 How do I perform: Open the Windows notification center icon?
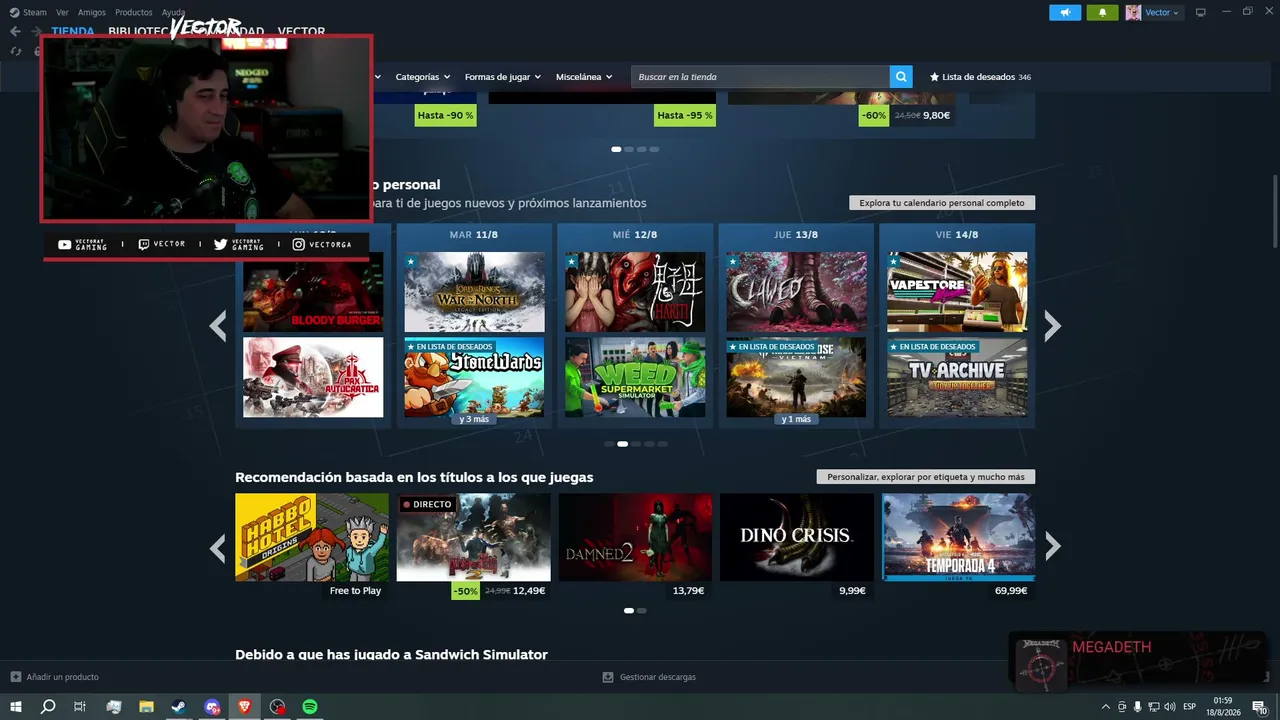click(x=1259, y=707)
